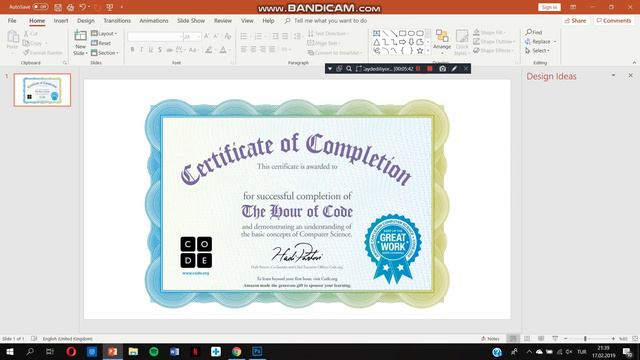
Task: Click the Sign in button
Action: (x=549, y=7)
